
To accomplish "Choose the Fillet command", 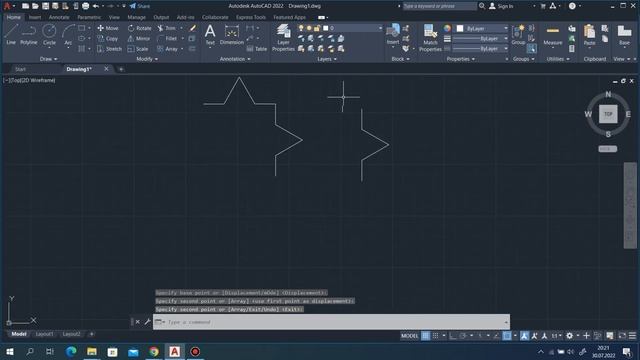I will [x=167, y=38].
